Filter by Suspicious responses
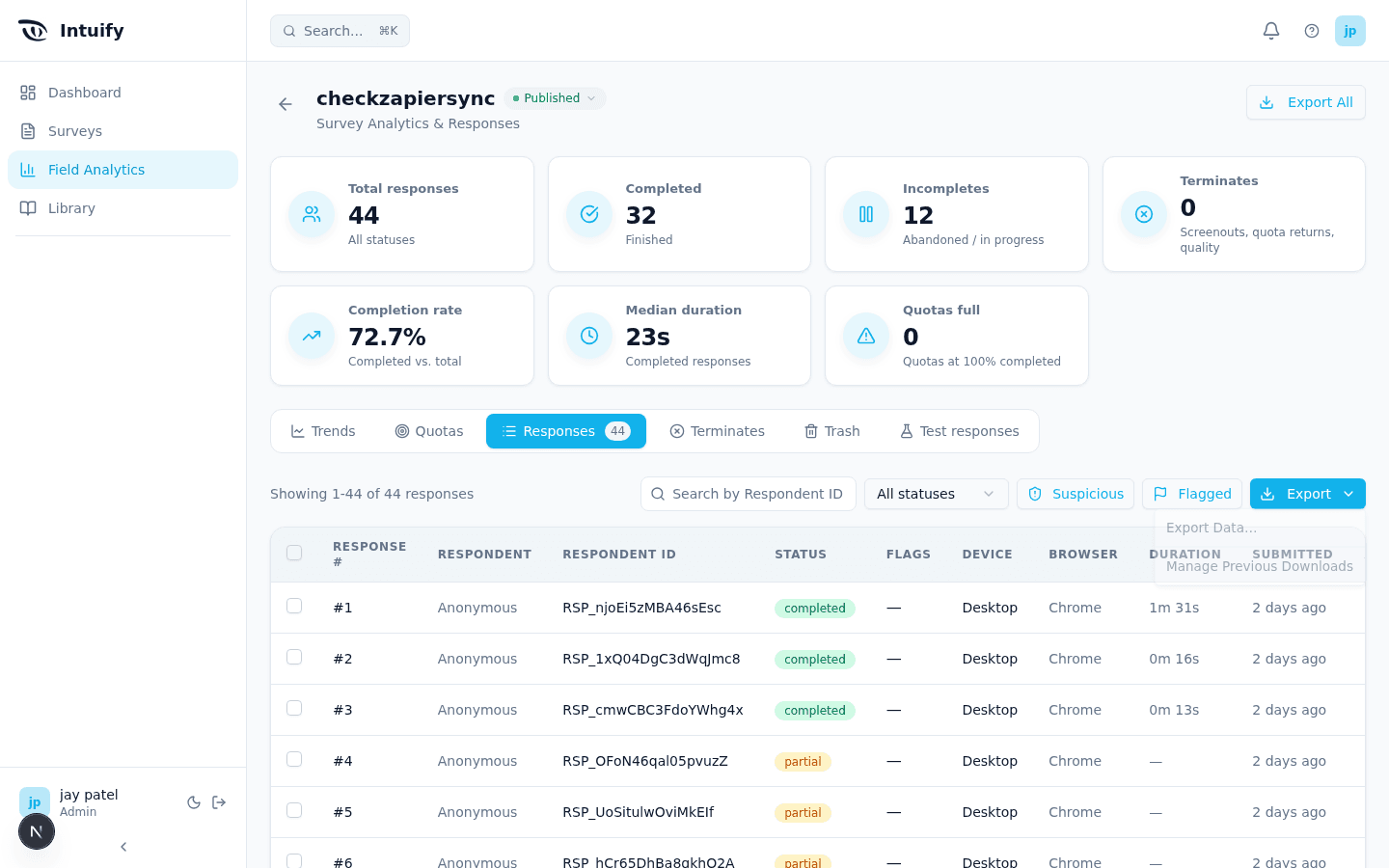This screenshot has width=1389, height=868. pos(1076,494)
